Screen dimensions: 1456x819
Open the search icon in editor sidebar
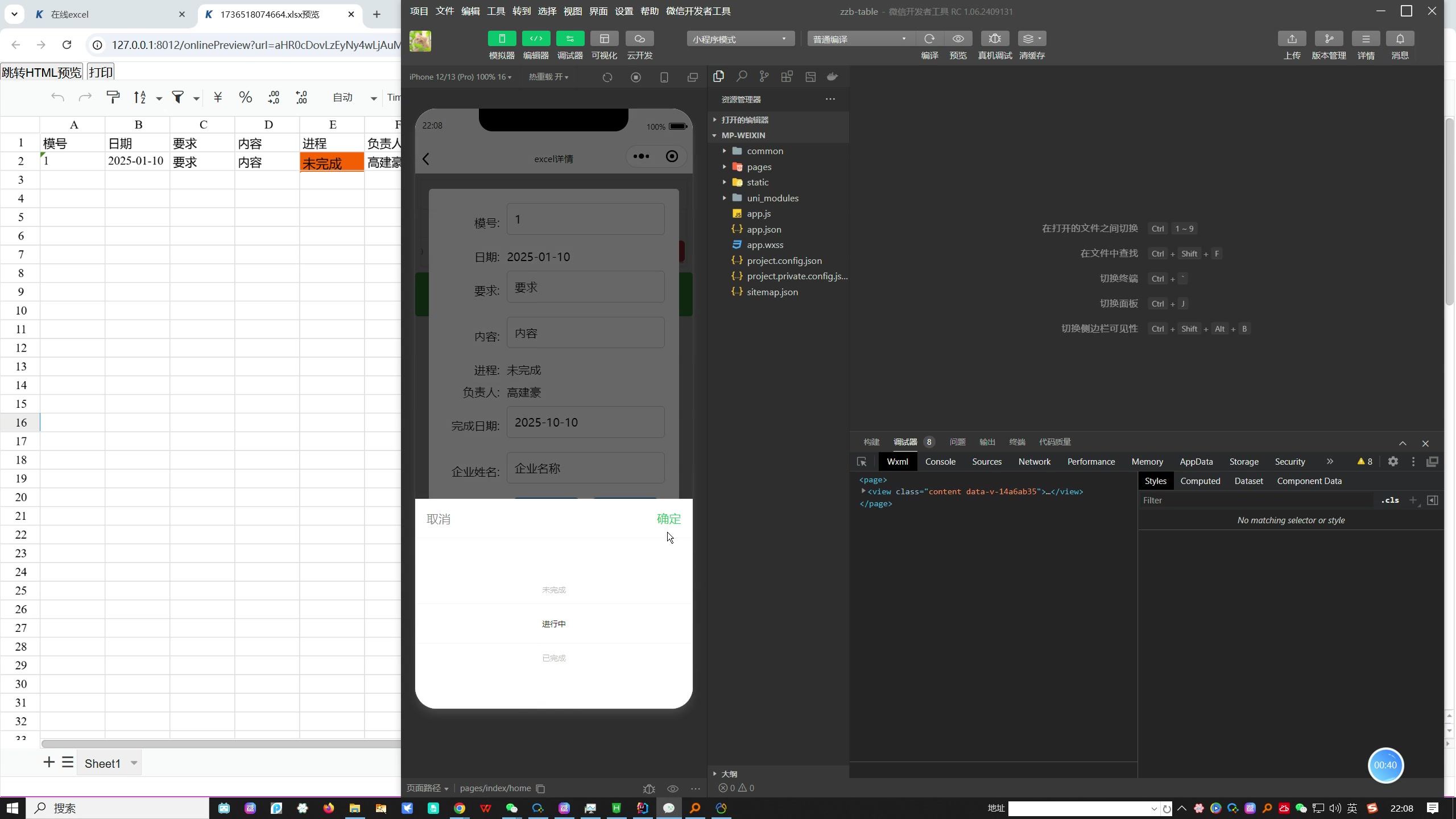[x=742, y=76]
